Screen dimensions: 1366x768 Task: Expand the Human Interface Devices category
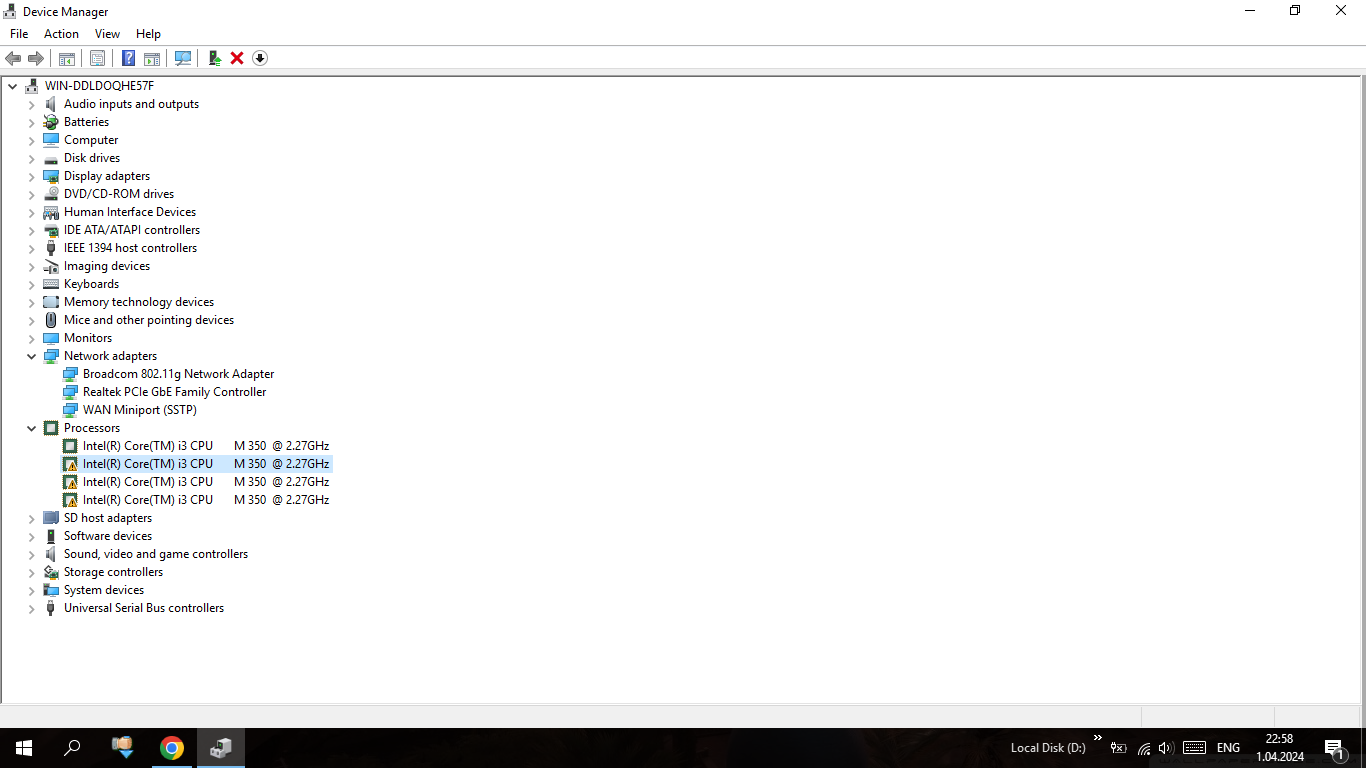coord(32,212)
